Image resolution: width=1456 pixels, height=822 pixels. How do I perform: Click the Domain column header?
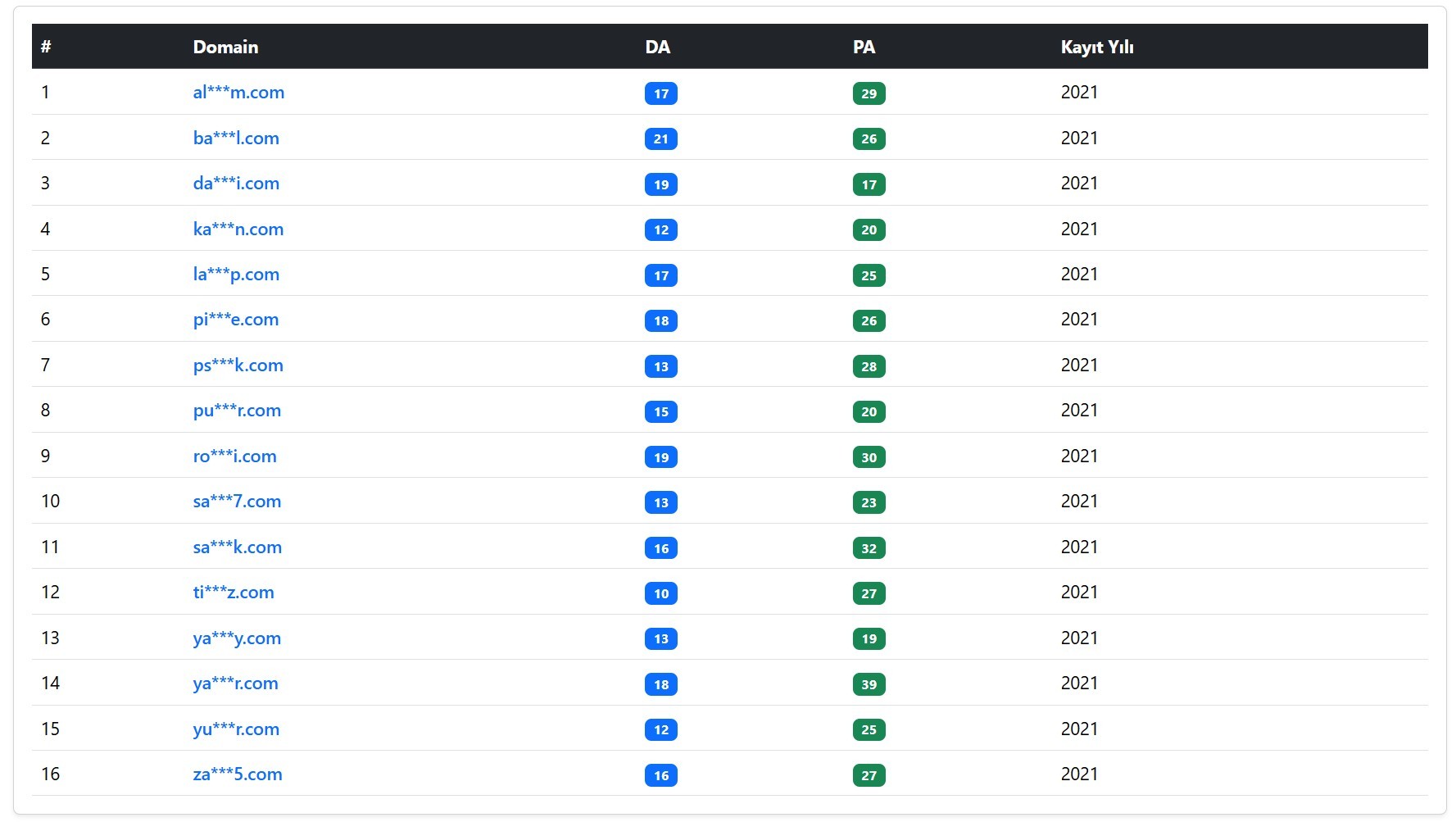tap(225, 47)
